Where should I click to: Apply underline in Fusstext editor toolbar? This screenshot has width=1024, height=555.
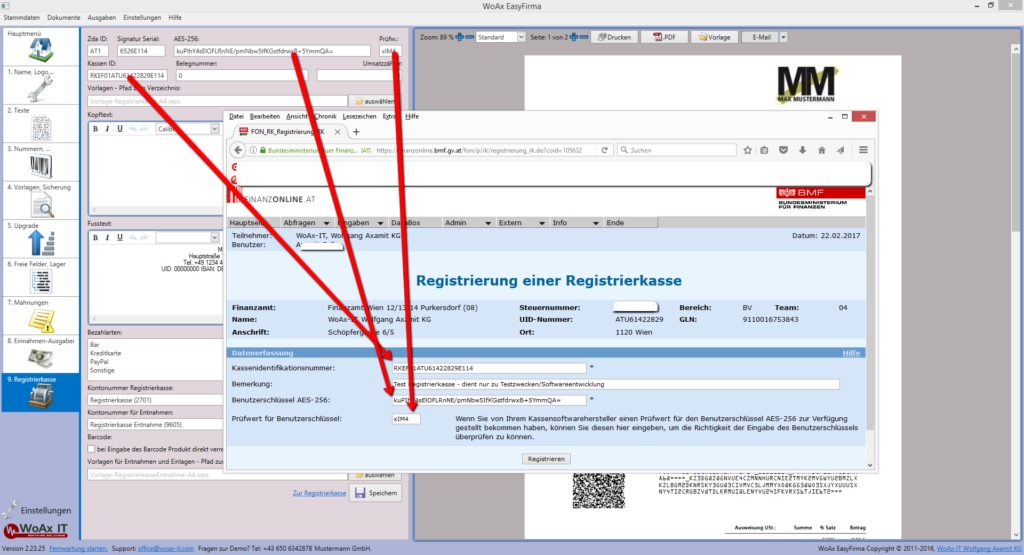120,238
